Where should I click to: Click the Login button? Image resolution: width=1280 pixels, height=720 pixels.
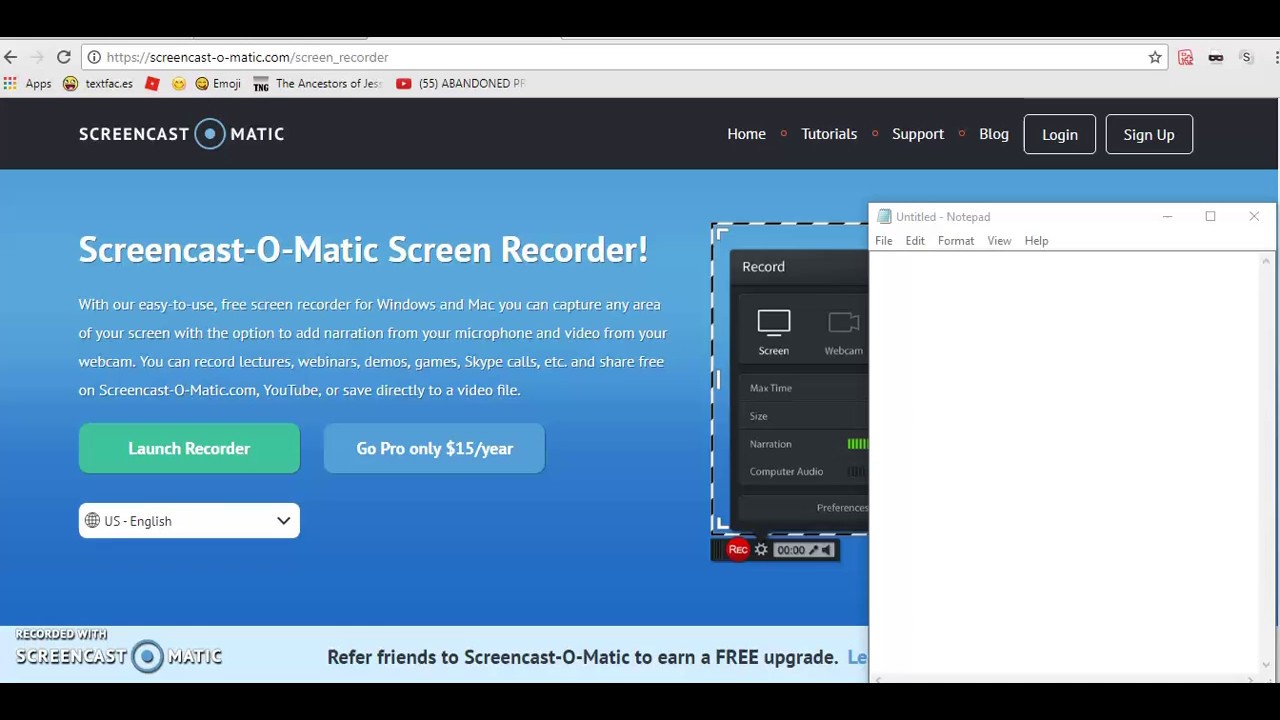(1060, 134)
